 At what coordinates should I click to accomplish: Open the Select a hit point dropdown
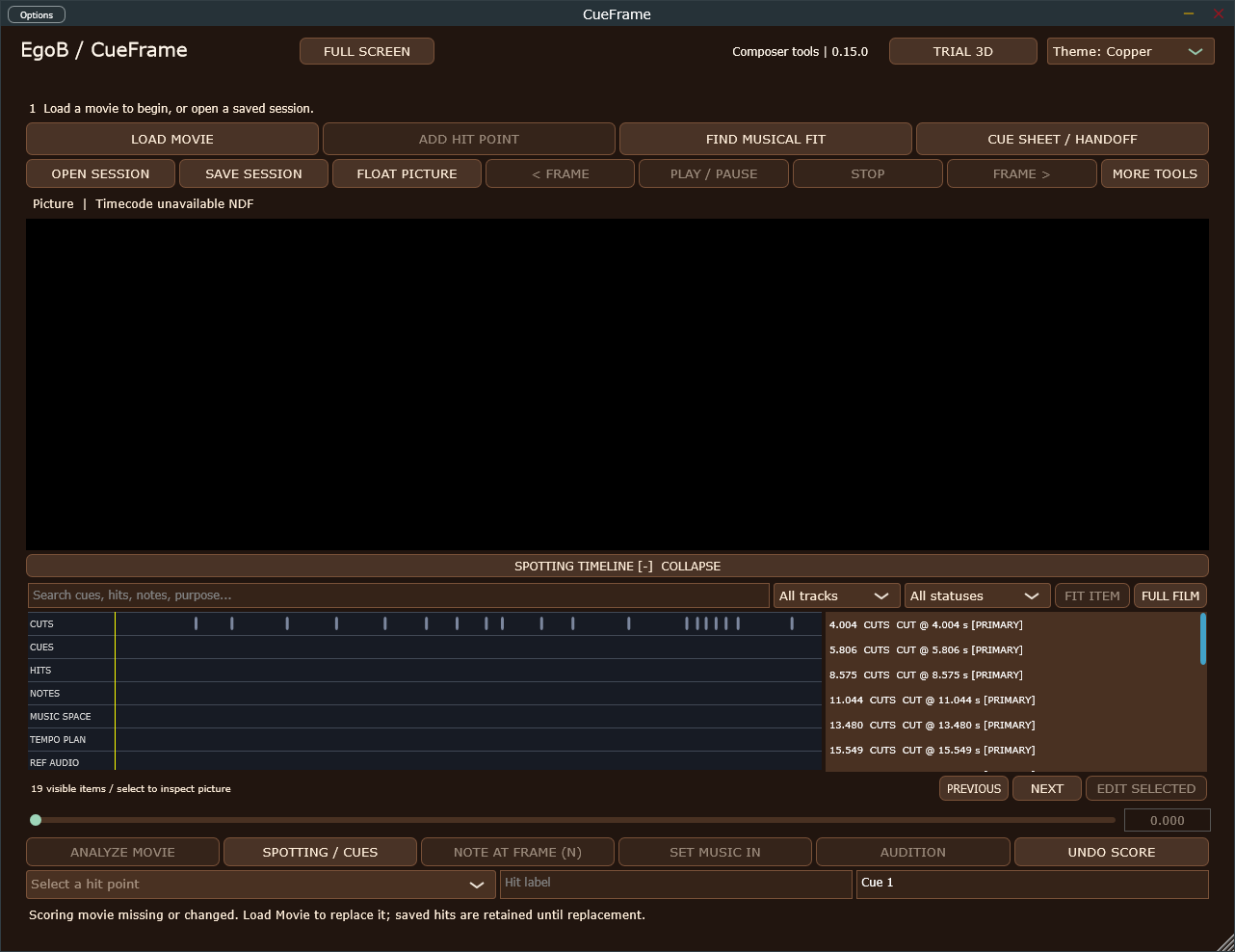coord(261,884)
